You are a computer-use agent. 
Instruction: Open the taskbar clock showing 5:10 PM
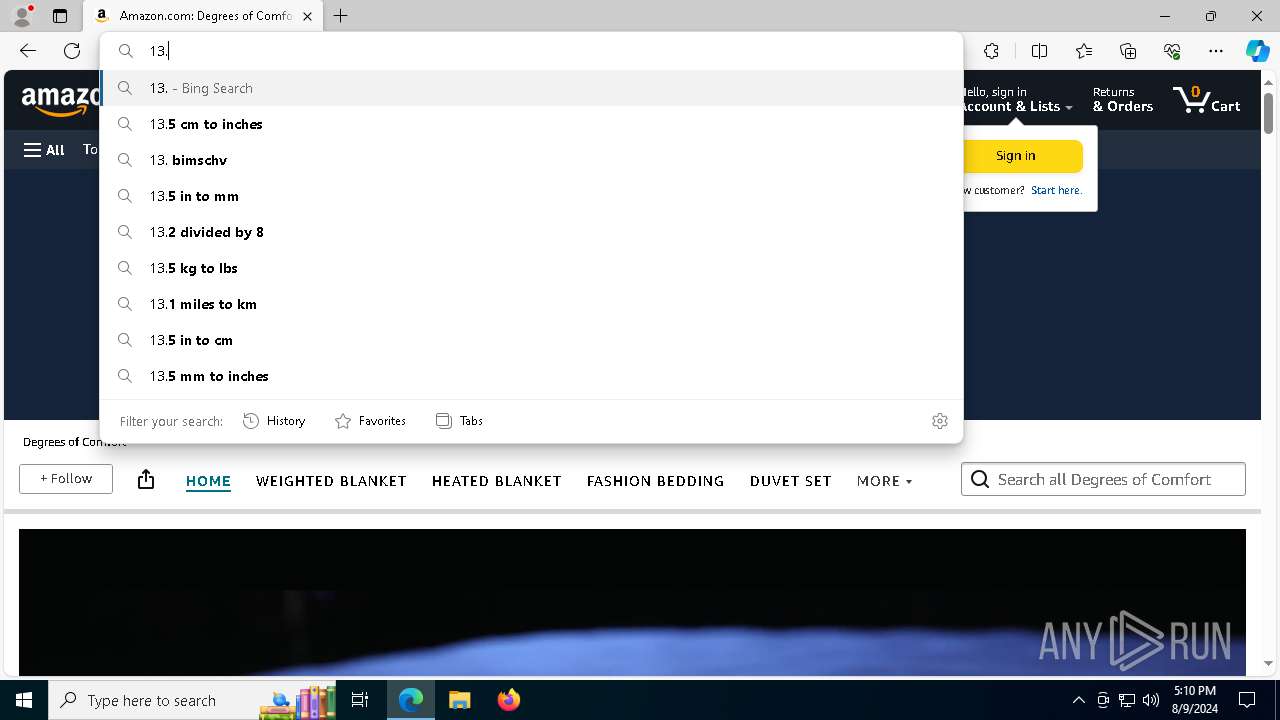click(x=1195, y=700)
